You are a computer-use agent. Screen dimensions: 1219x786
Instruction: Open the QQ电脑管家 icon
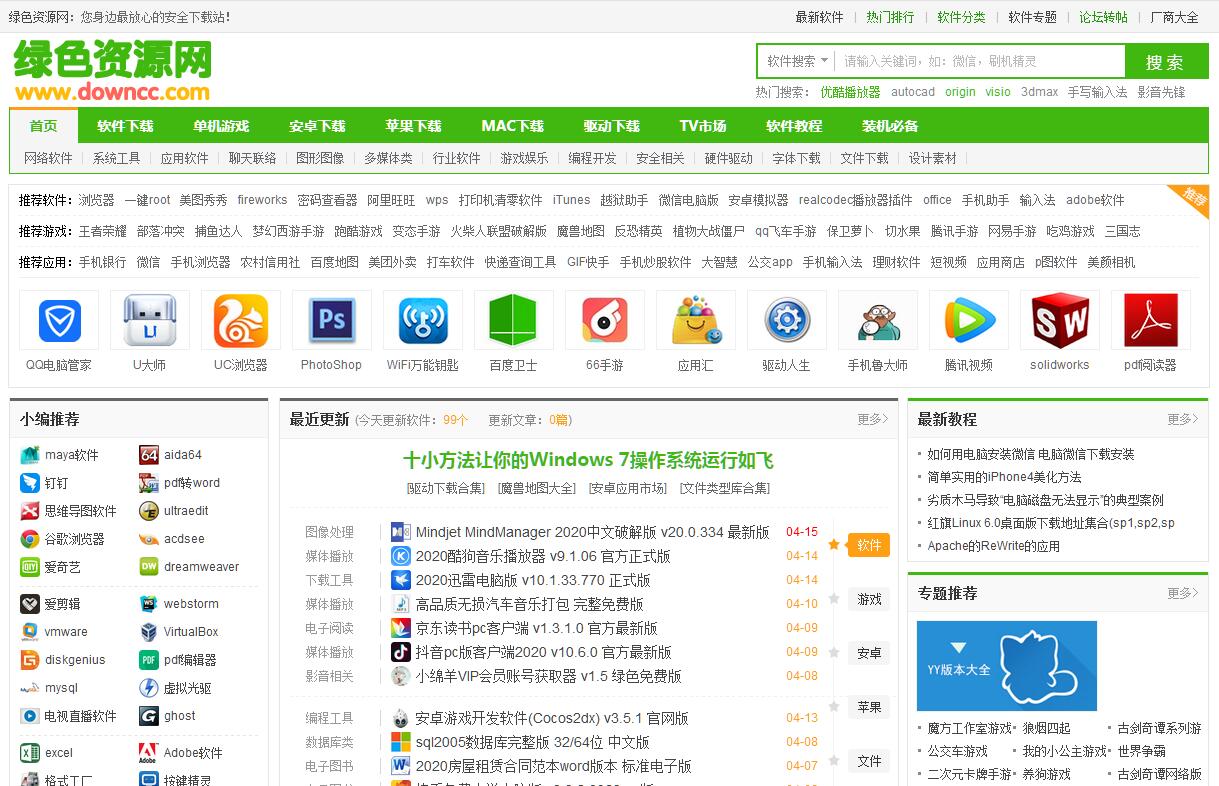pyautogui.click(x=59, y=321)
